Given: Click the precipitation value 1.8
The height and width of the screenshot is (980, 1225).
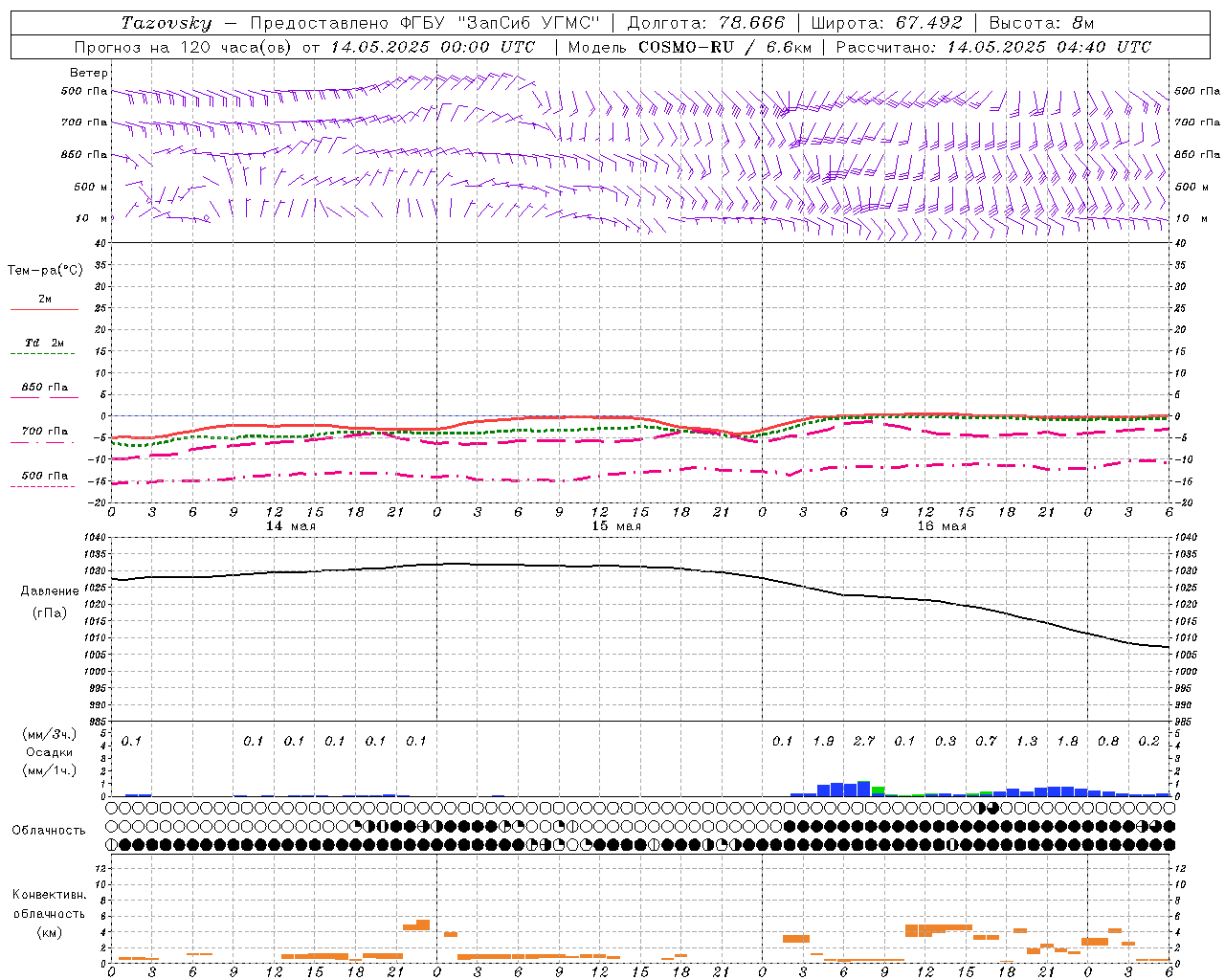Looking at the screenshot, I should click(x=1067, y=741).
